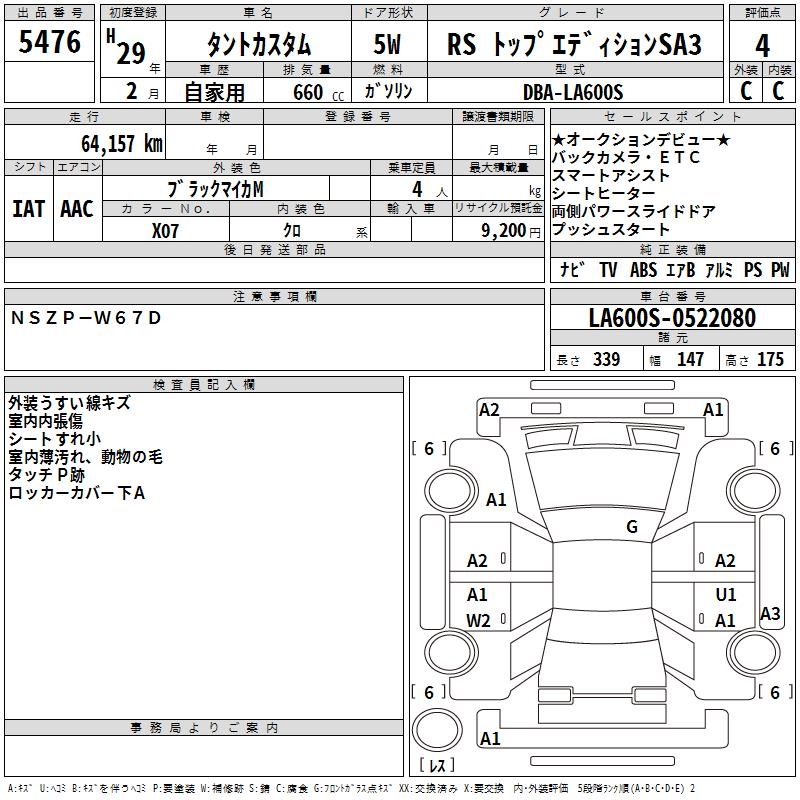Select the ロッカーカバー下A inspector note

coord(78,493)
